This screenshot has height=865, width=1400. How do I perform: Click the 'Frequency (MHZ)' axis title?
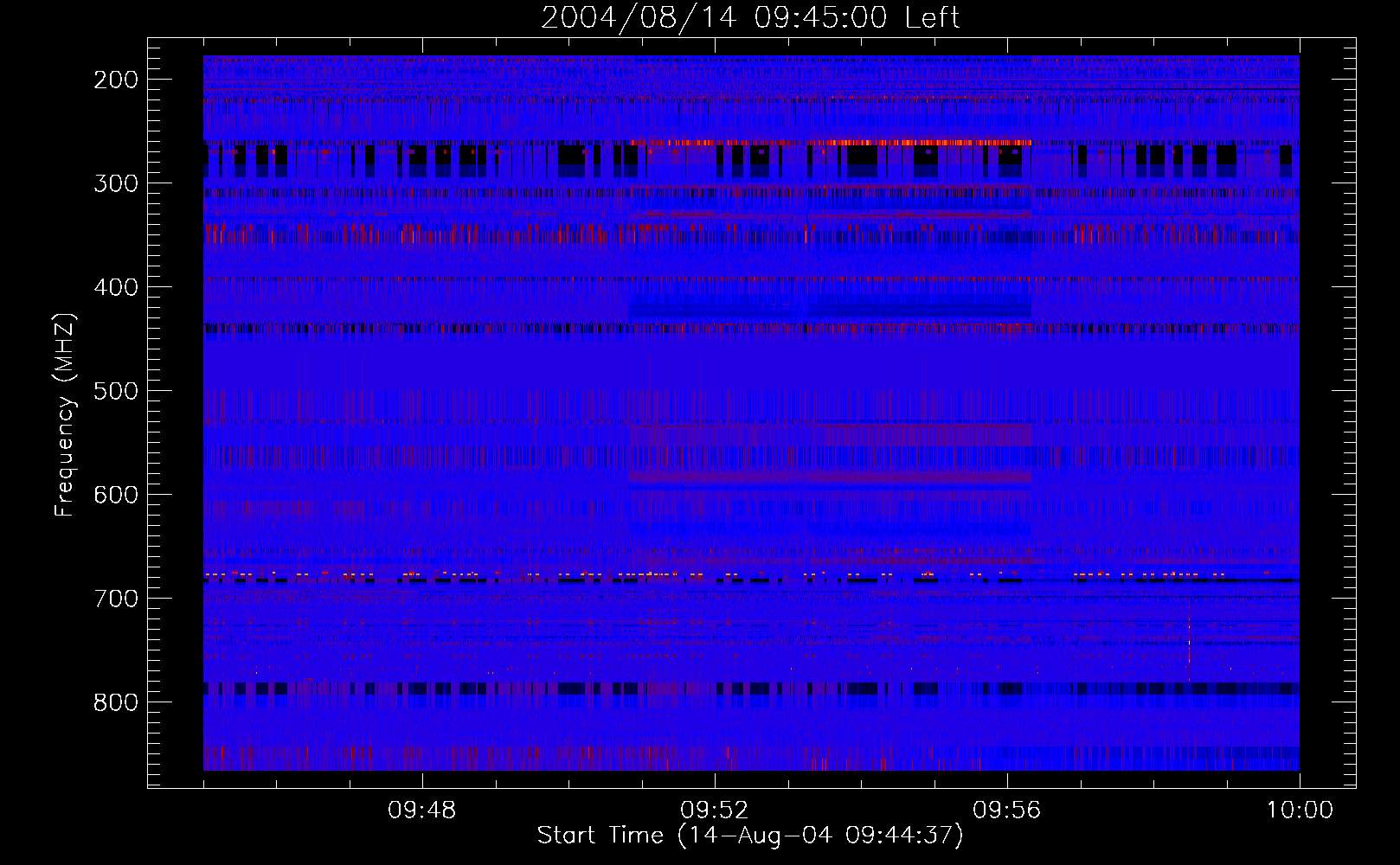tap(65, 414)
